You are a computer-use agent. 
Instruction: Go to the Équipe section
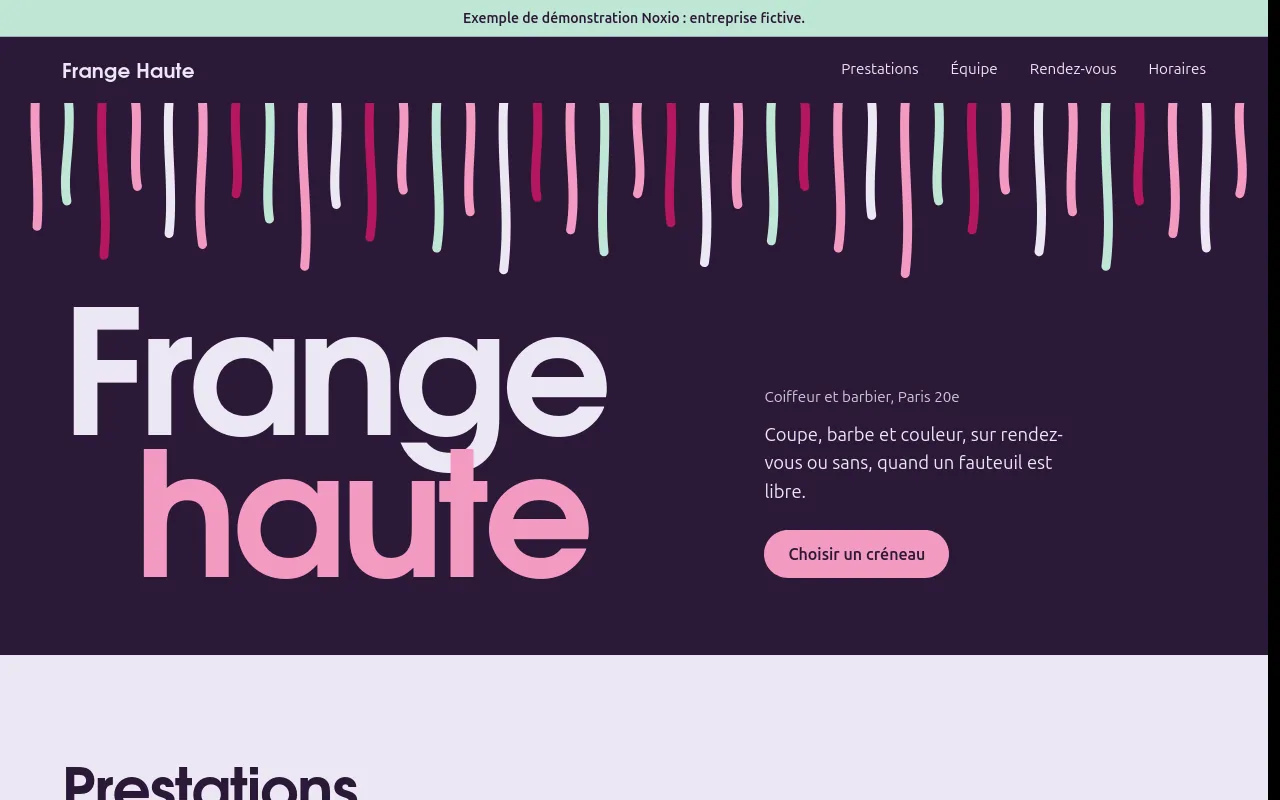point(974,69)
